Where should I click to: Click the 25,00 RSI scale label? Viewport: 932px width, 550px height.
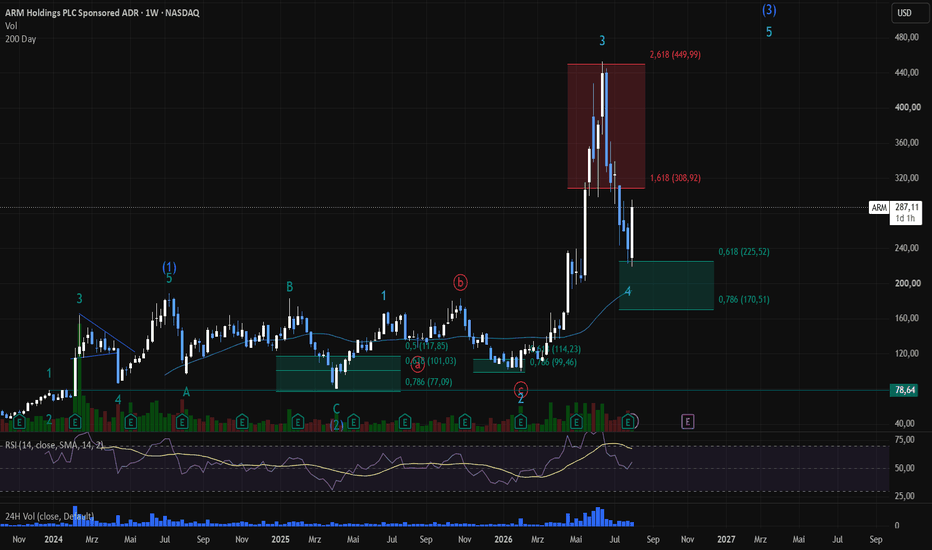905,495
